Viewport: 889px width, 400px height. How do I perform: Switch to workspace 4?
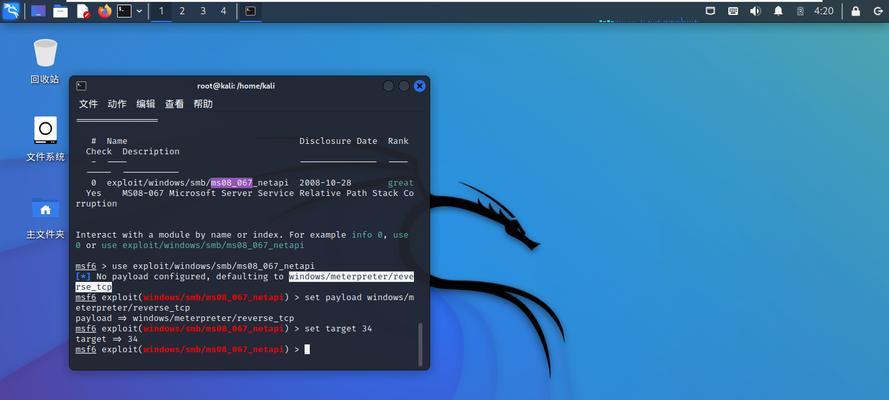[223, 11]
